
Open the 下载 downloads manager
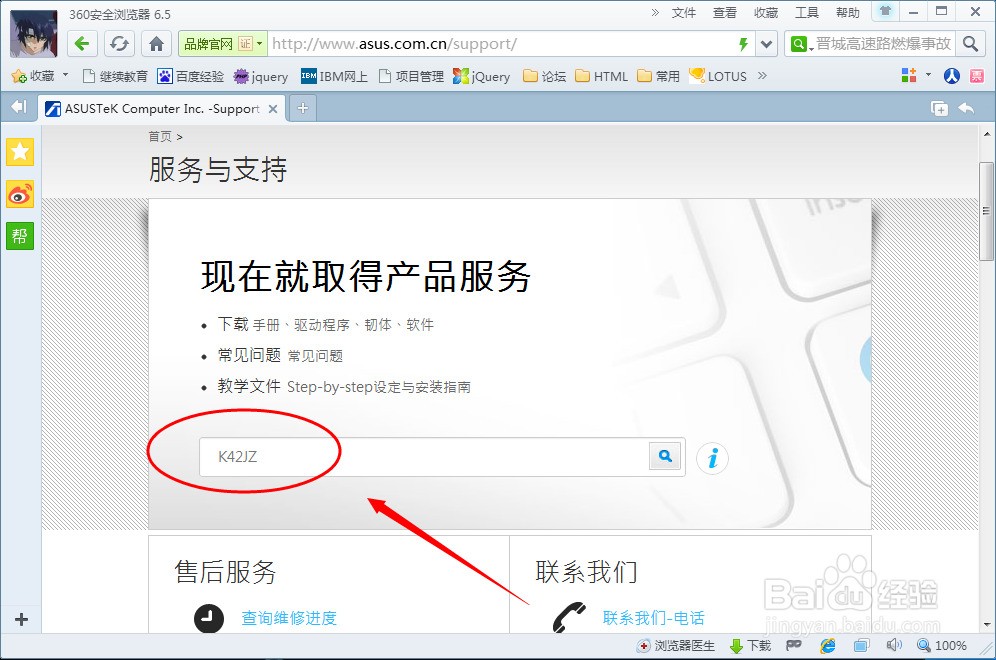click(750, 646)
